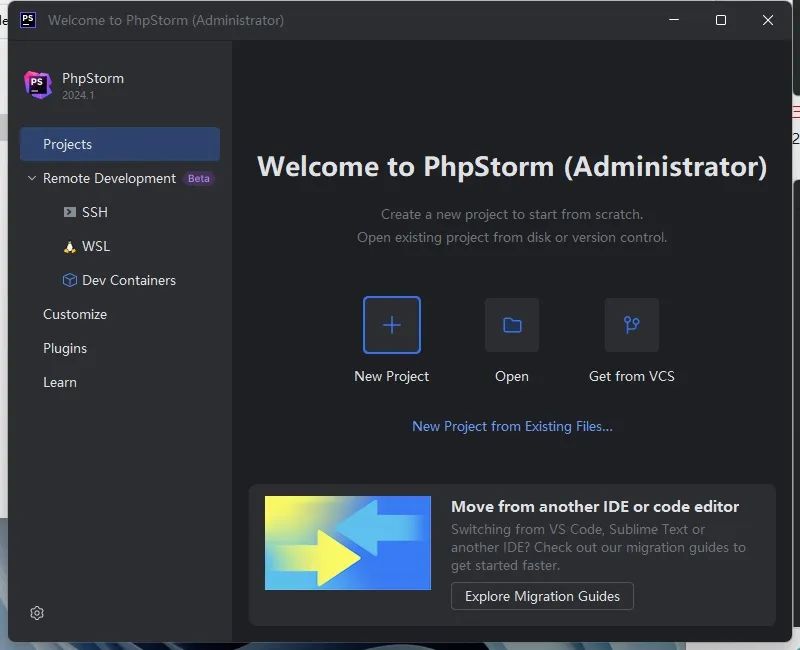Image resolution: width=800 pixels, height=650 pixels.
Task: Click the PS icon in title bar
Action: [x=28, y=20]
